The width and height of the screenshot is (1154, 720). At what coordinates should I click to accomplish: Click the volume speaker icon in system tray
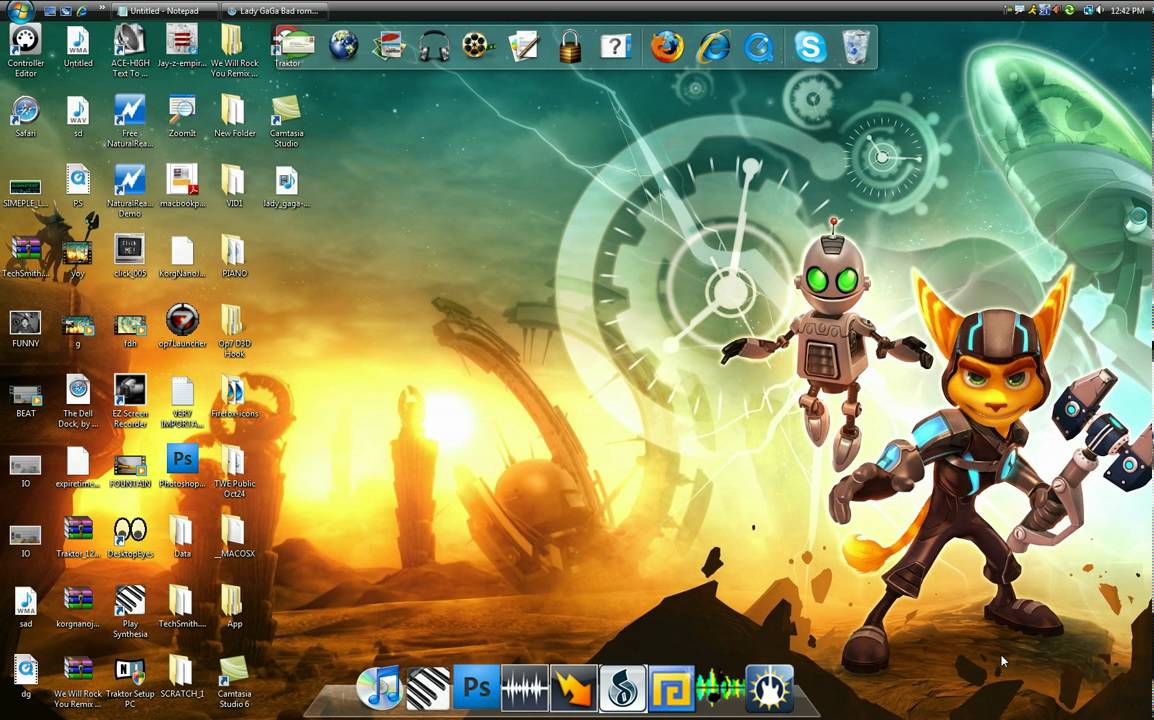click(1099, 10)
